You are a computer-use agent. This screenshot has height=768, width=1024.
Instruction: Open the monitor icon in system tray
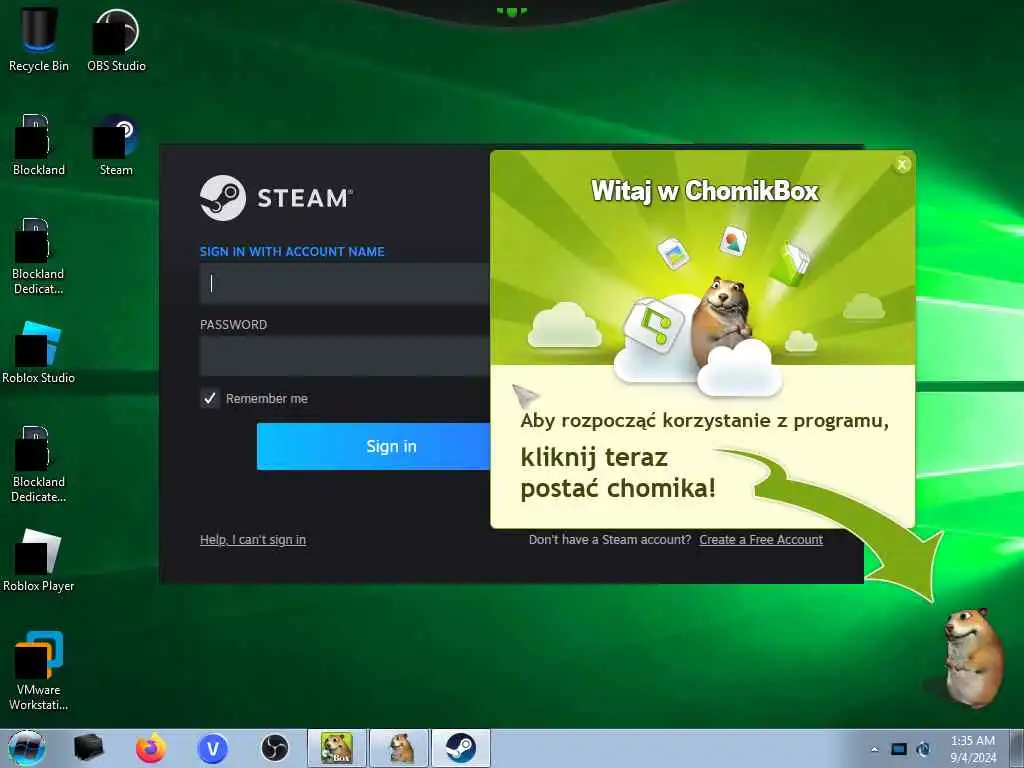pos(899,749)
